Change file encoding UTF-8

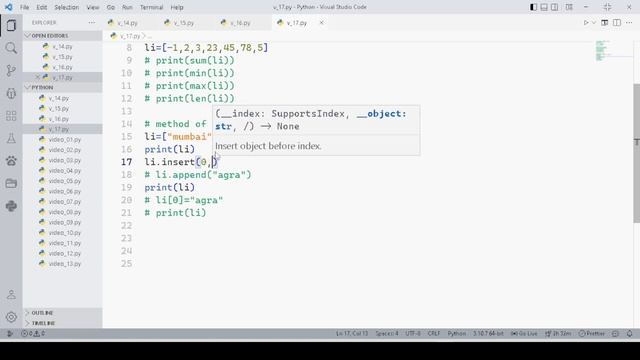413,333
